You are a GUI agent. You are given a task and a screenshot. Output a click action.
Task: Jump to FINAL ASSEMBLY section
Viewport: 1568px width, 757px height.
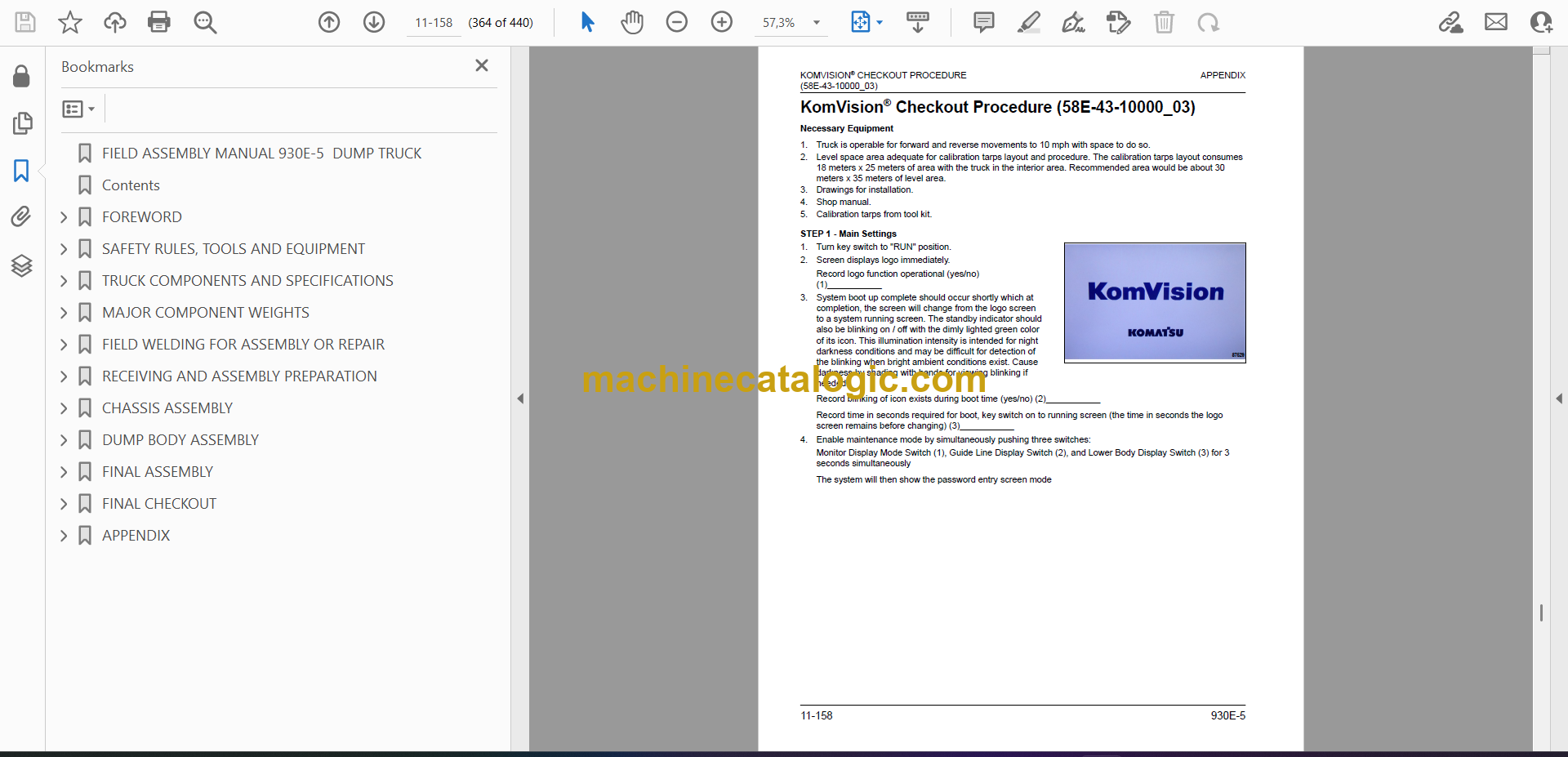(157, 472)
